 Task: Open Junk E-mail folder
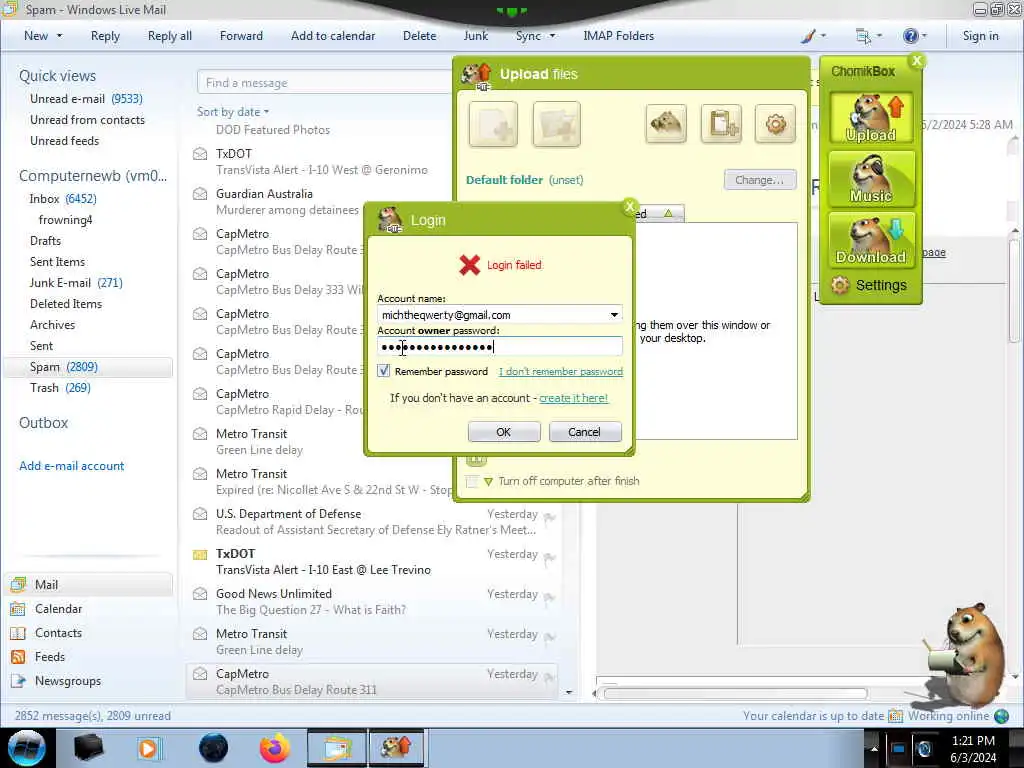pos(76,283)
